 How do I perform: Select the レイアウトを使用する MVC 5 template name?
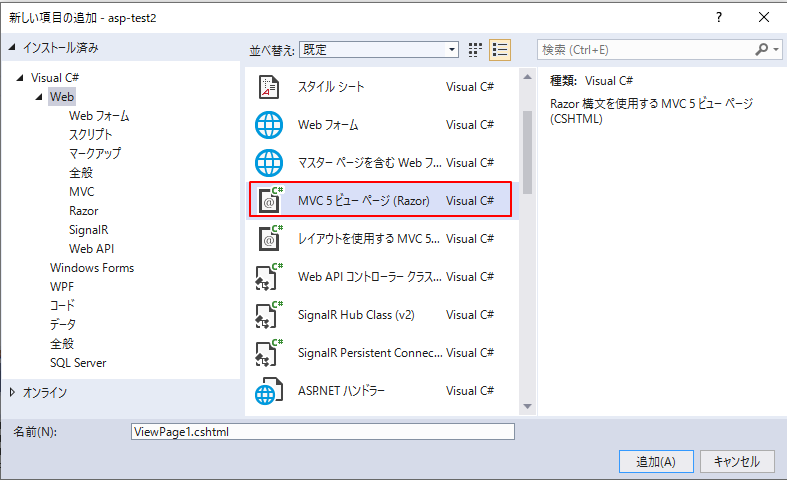[368, 238]
